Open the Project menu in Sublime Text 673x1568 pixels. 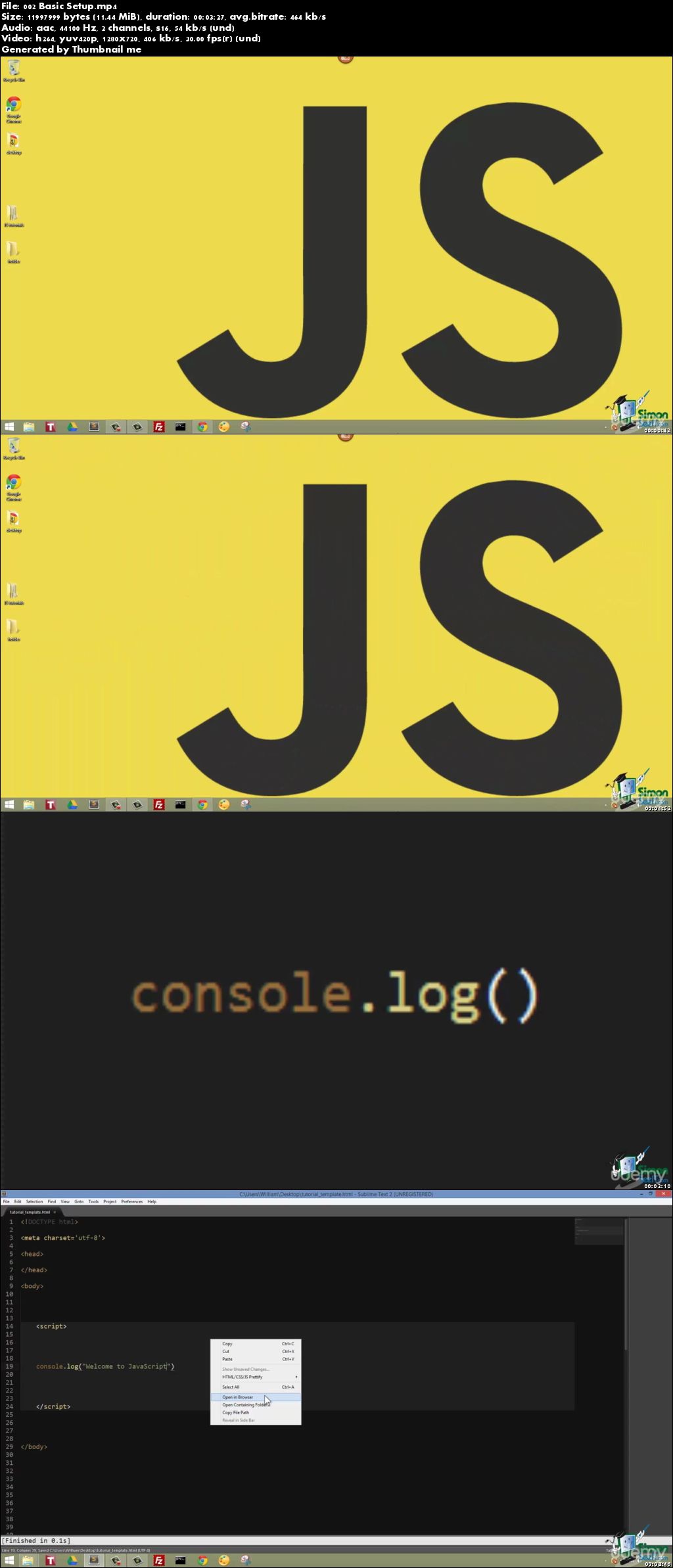click(110, 1201)
